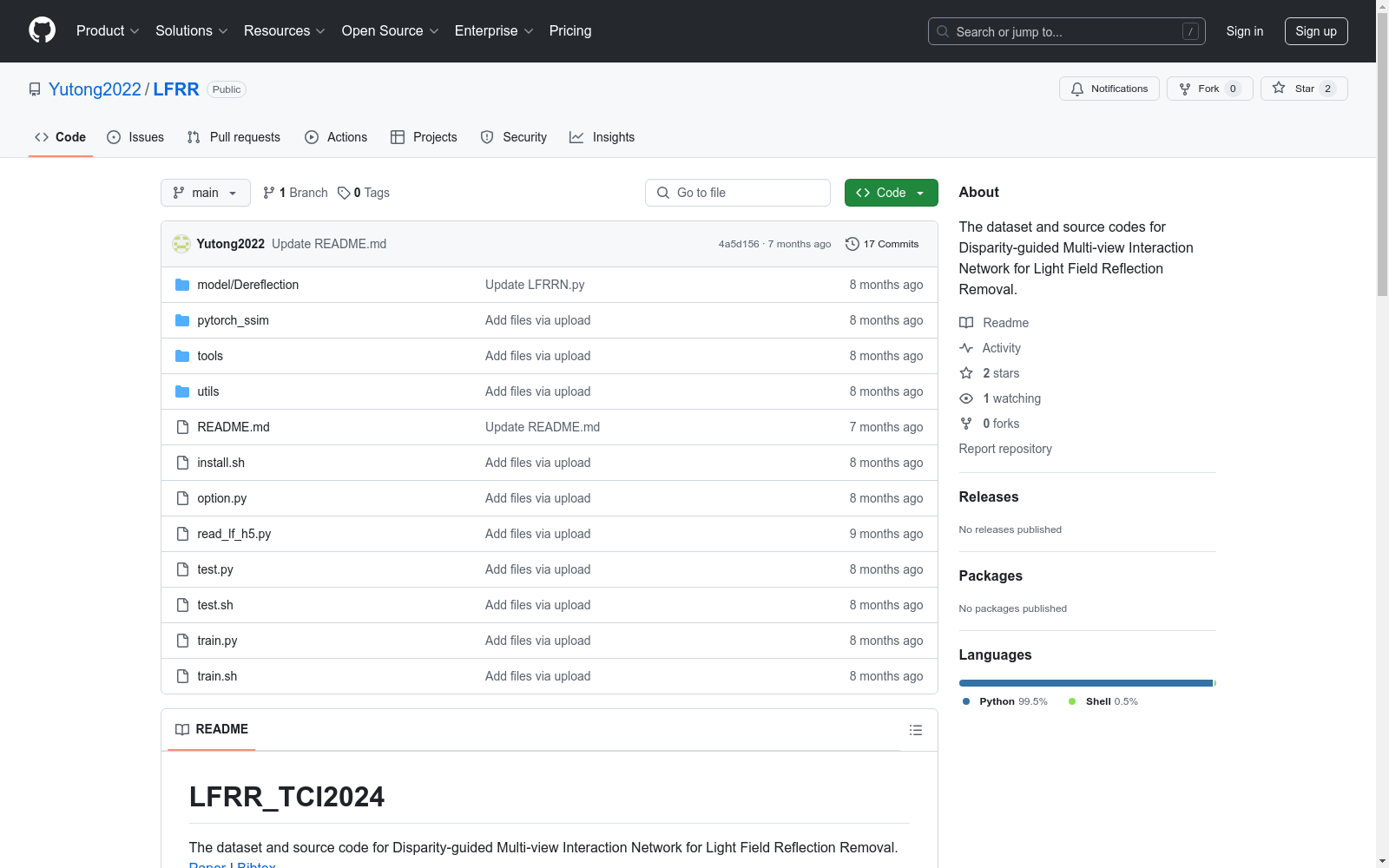The height and width of the screenshot is (868, 1389).
Task: Click the Python blue language dot
Action: click(x=966, y=701)
